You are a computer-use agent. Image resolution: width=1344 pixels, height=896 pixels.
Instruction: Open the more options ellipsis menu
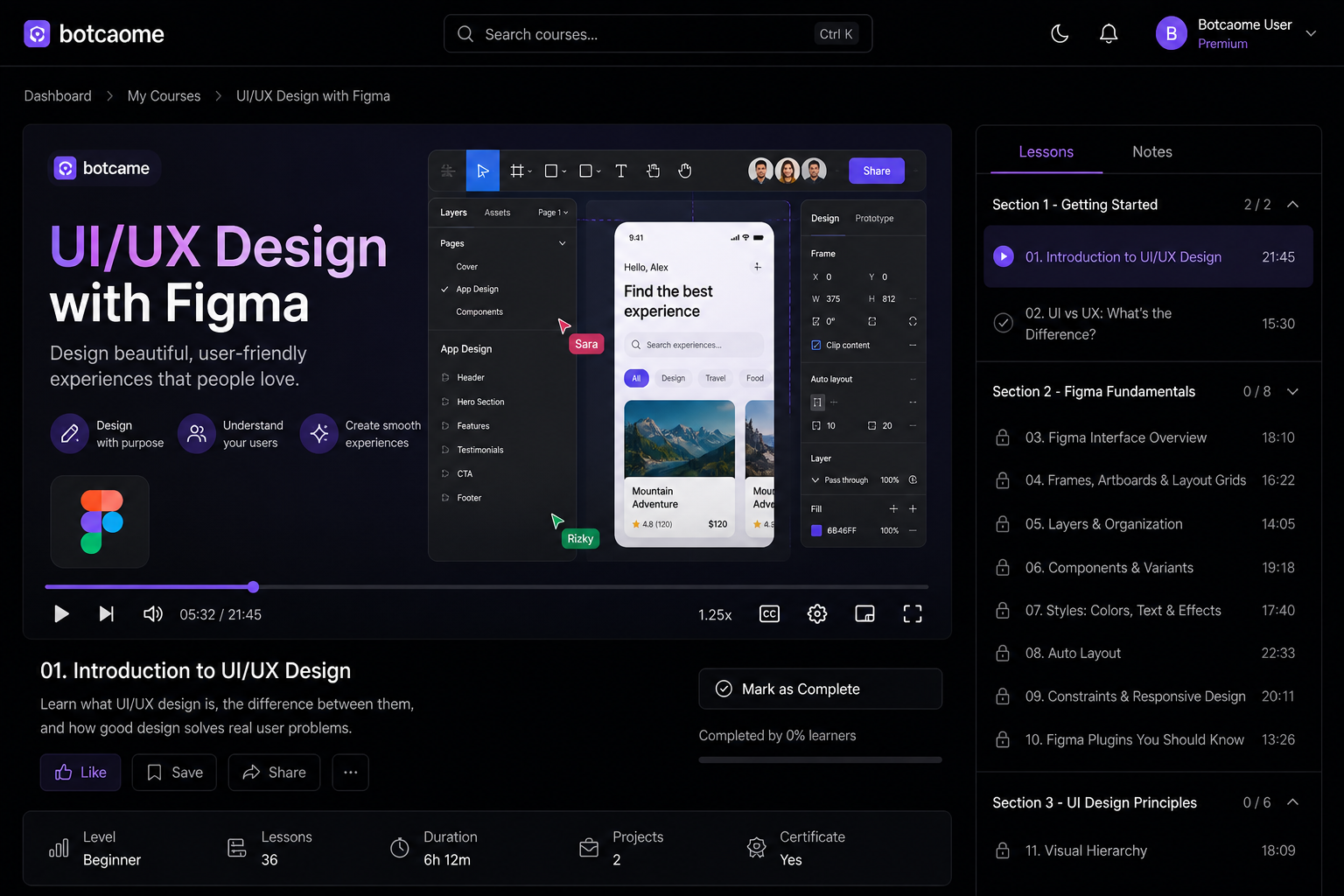click(x=351, y=773)
